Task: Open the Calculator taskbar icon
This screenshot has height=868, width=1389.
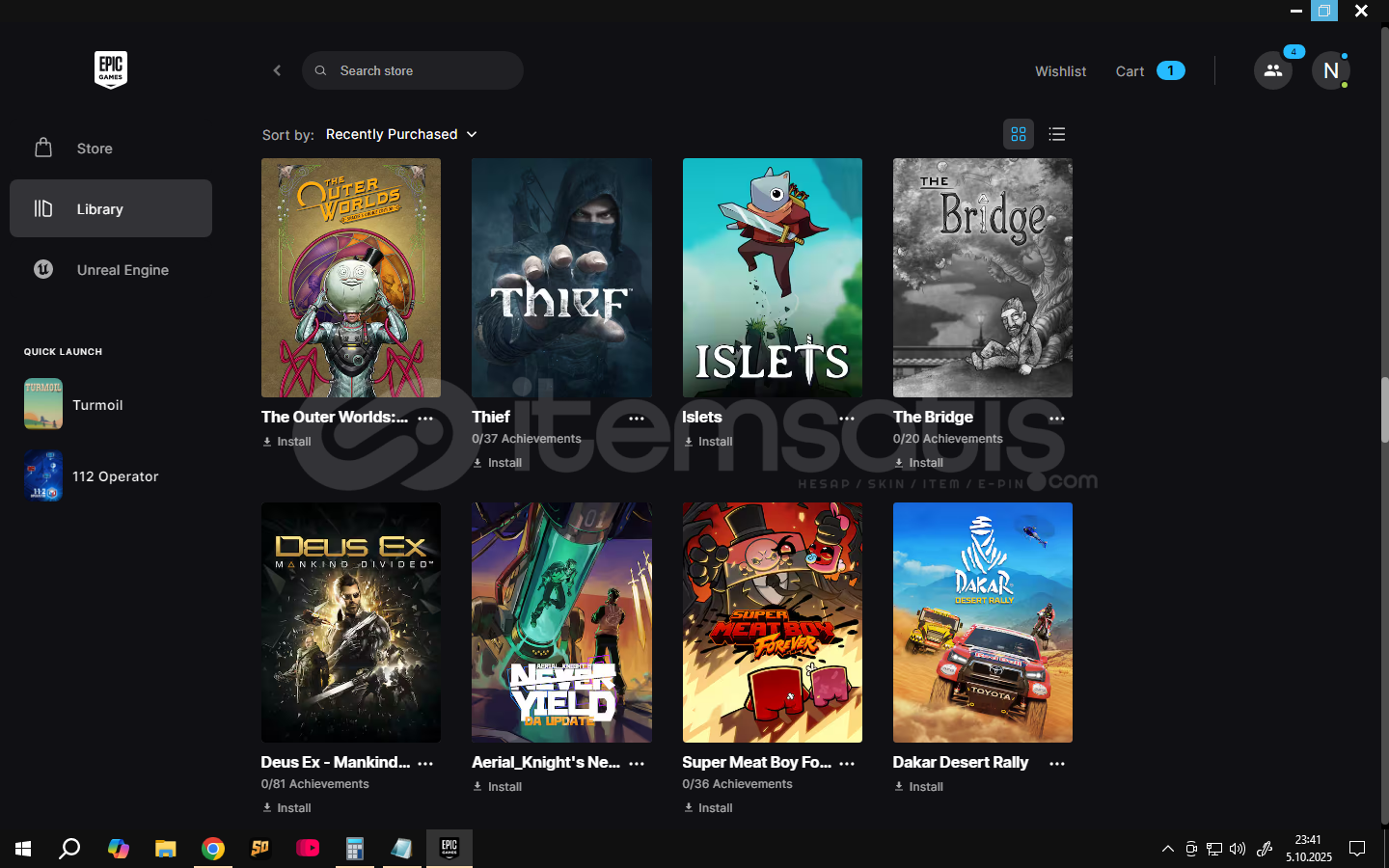Action: coord(355,849)
